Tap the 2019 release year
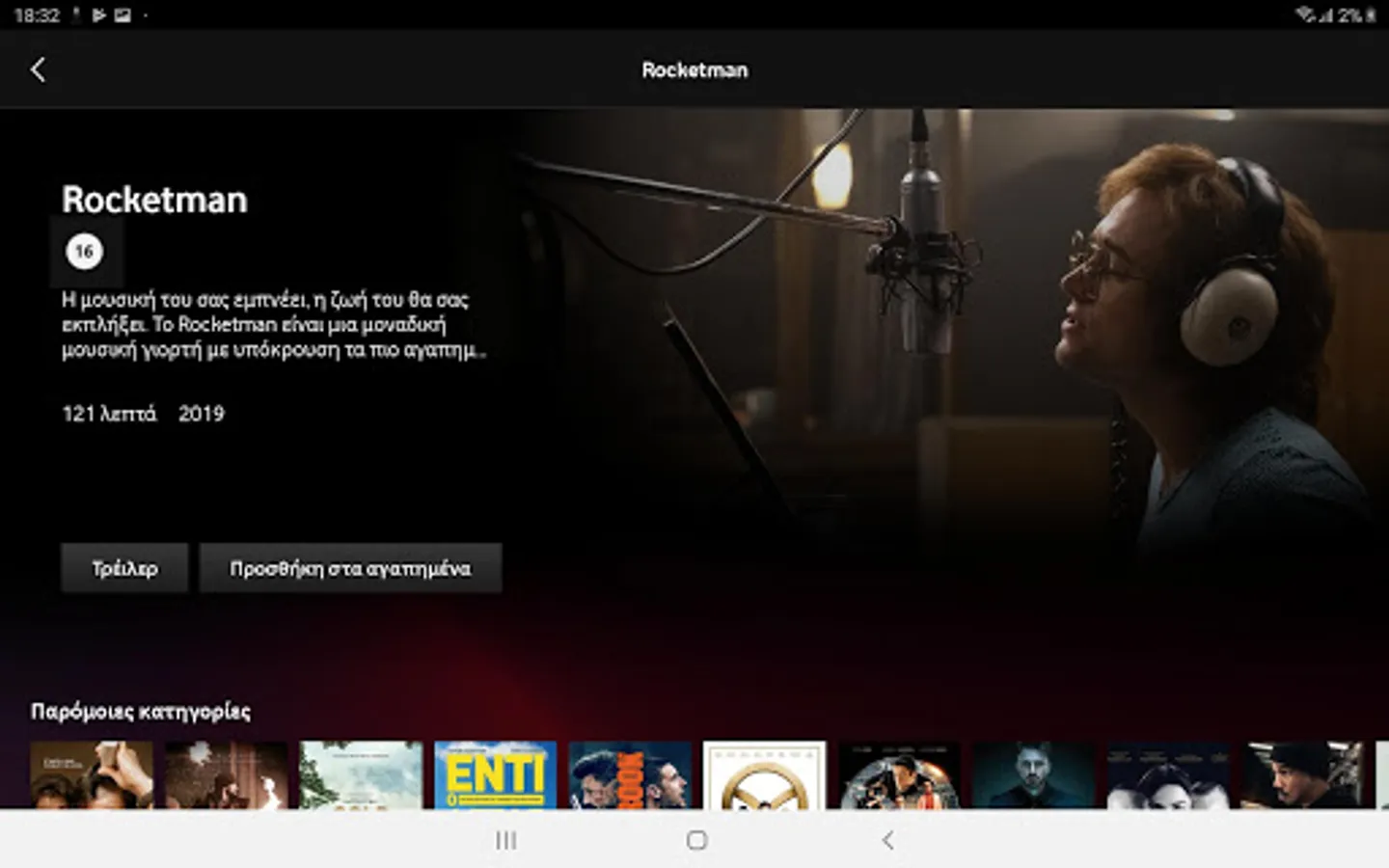 (x=201, y=414)
